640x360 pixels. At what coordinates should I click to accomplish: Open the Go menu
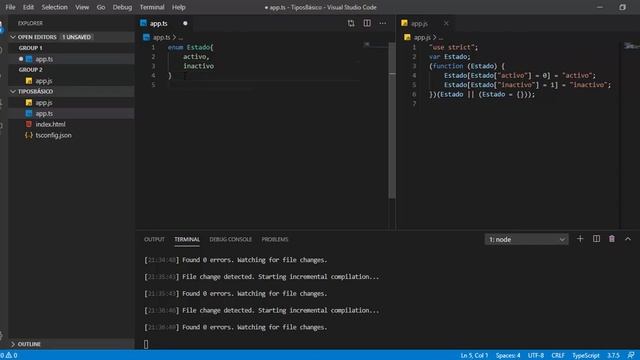[x=101, y=7]
